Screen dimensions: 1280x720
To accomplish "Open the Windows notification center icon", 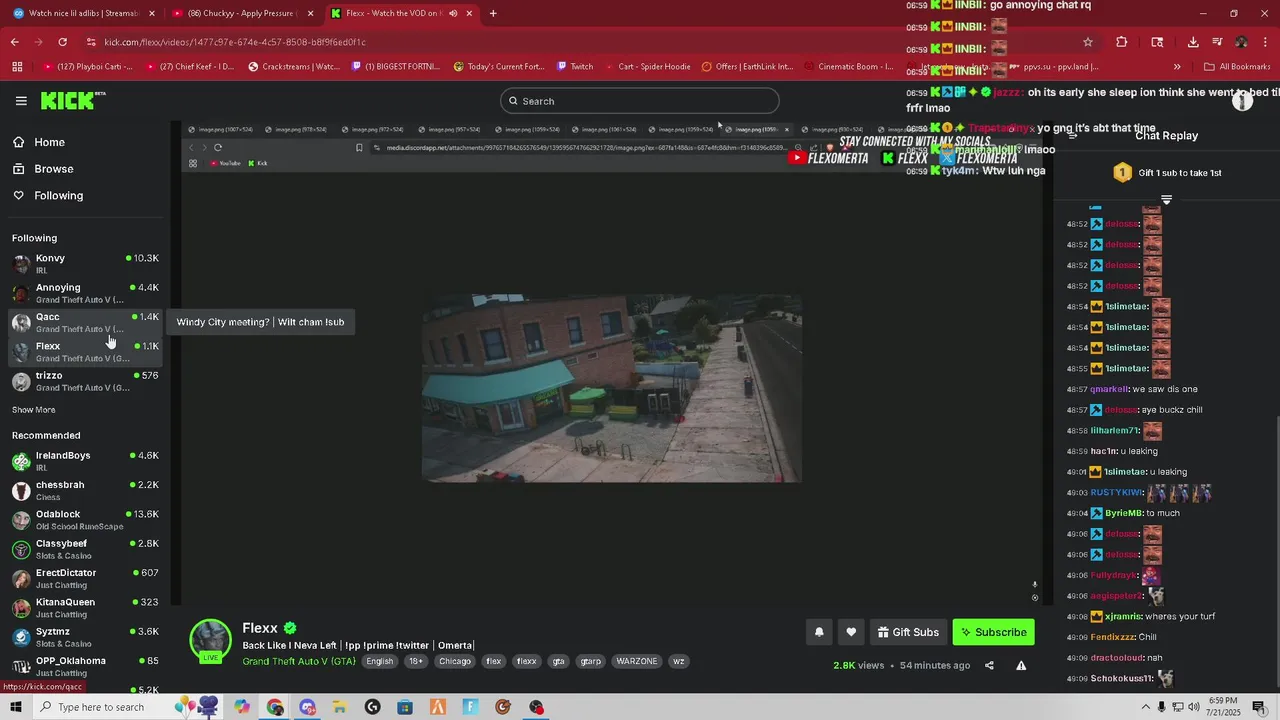I will click(1259, 707).
